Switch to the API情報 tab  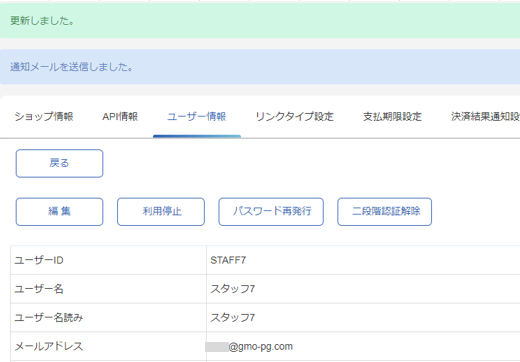pyautogui.click(x=120, y=116)
